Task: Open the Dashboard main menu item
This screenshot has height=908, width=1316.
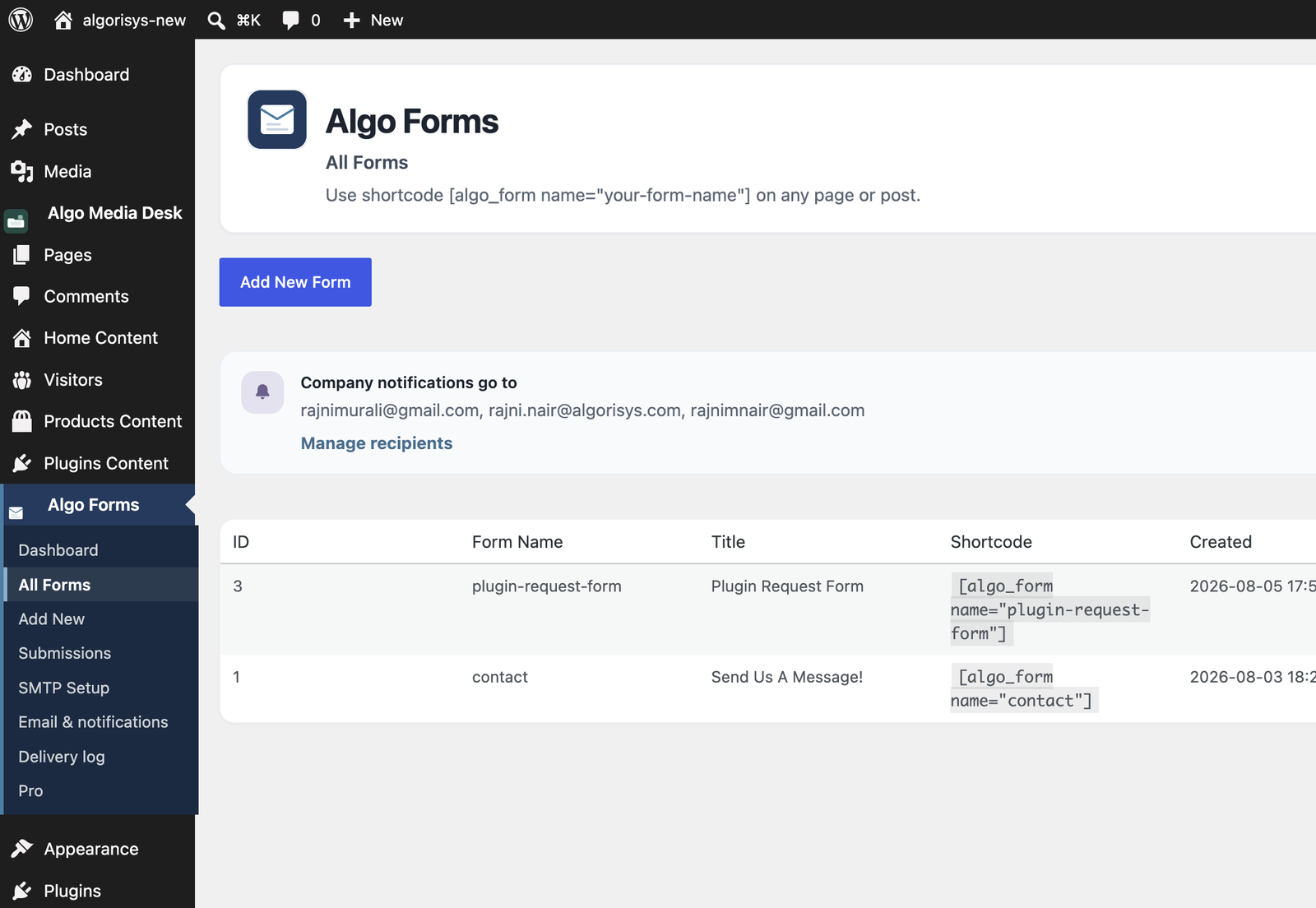Action: point(86,75)
